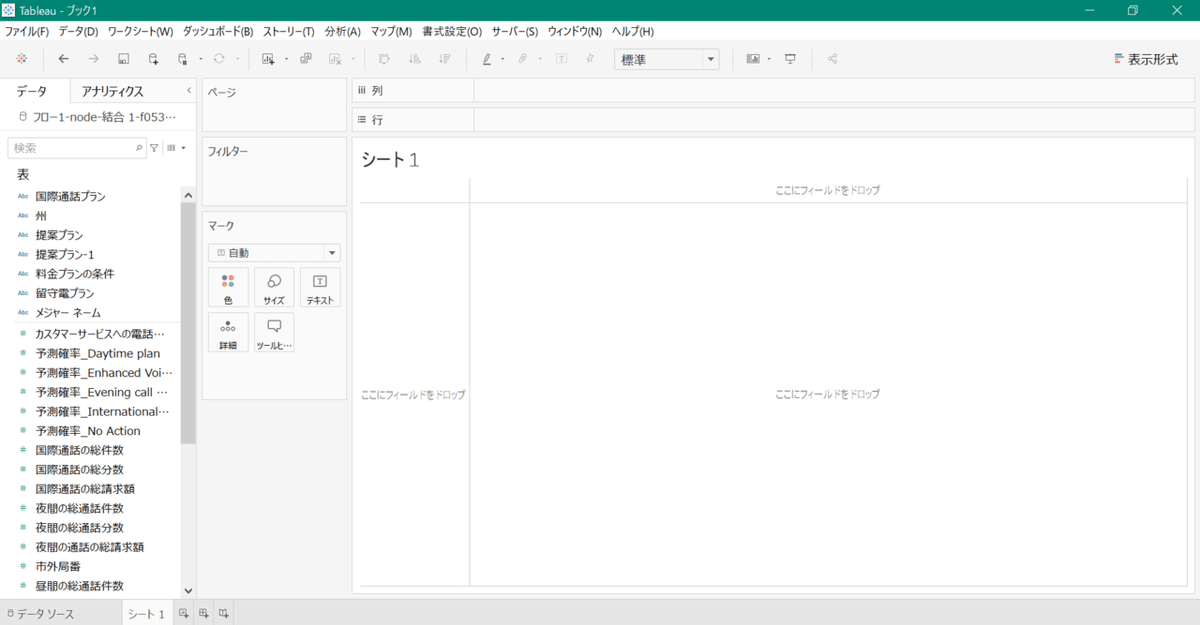The image size is (1200, 625).
Task: Open the 分析(A) menu
Action: click(343, 32)
